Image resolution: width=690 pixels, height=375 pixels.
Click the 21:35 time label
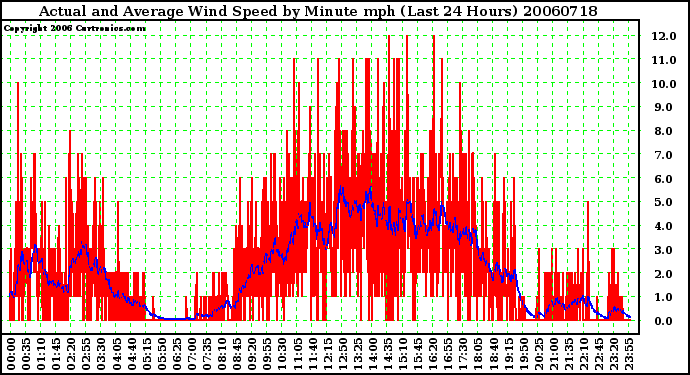click(569, 354)
